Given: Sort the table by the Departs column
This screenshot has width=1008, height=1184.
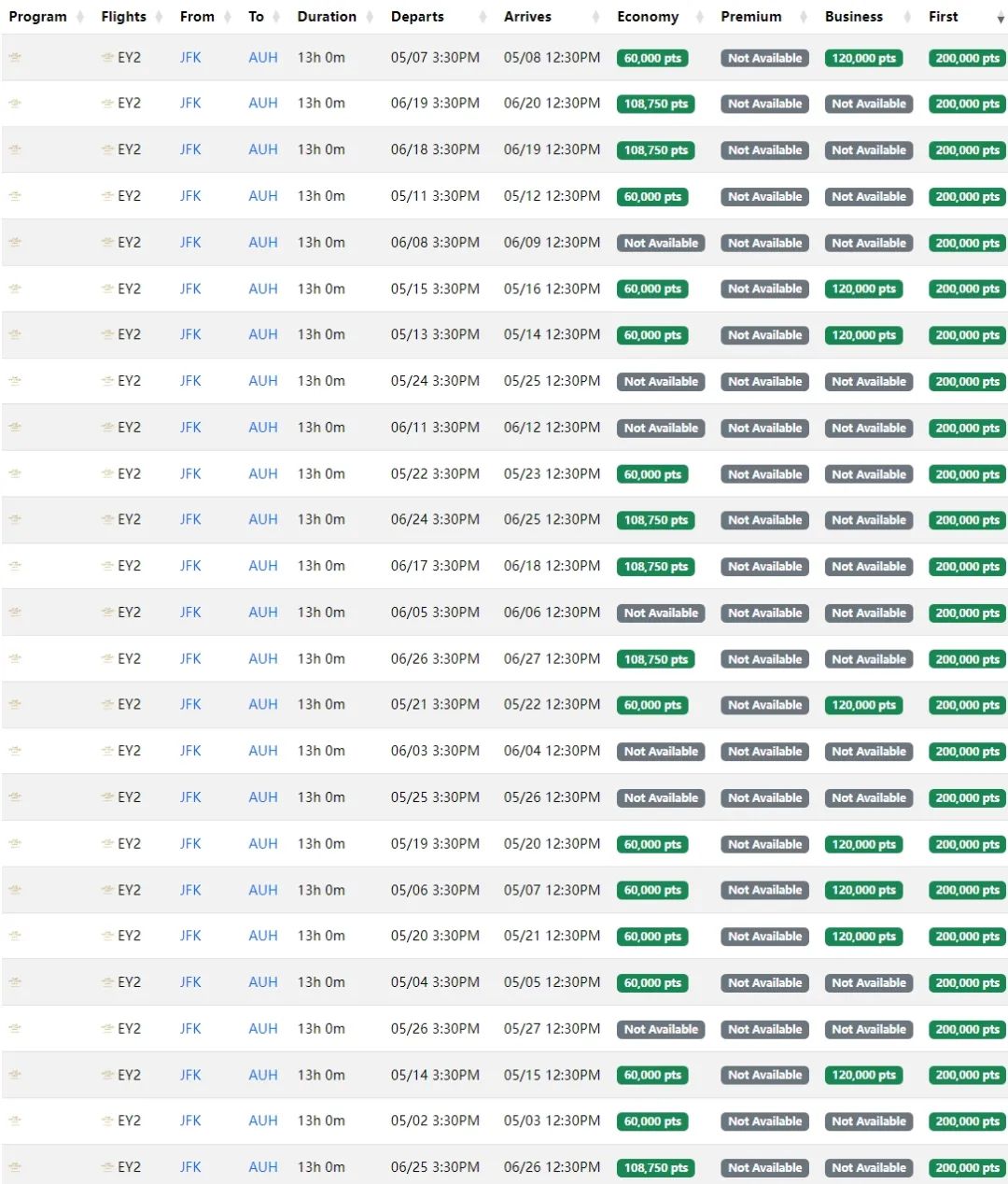Looking at the screenshot, I should pyautogui.click(x=417, y=17).
